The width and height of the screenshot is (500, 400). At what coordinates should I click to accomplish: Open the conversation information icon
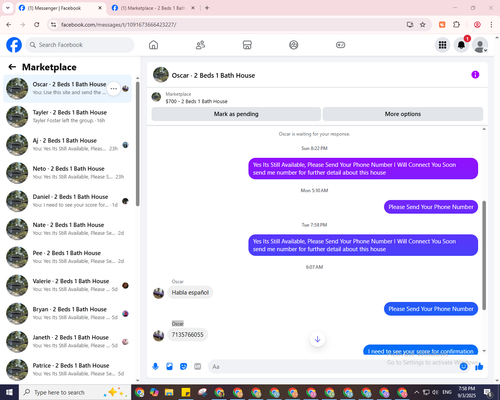[475, 75]
